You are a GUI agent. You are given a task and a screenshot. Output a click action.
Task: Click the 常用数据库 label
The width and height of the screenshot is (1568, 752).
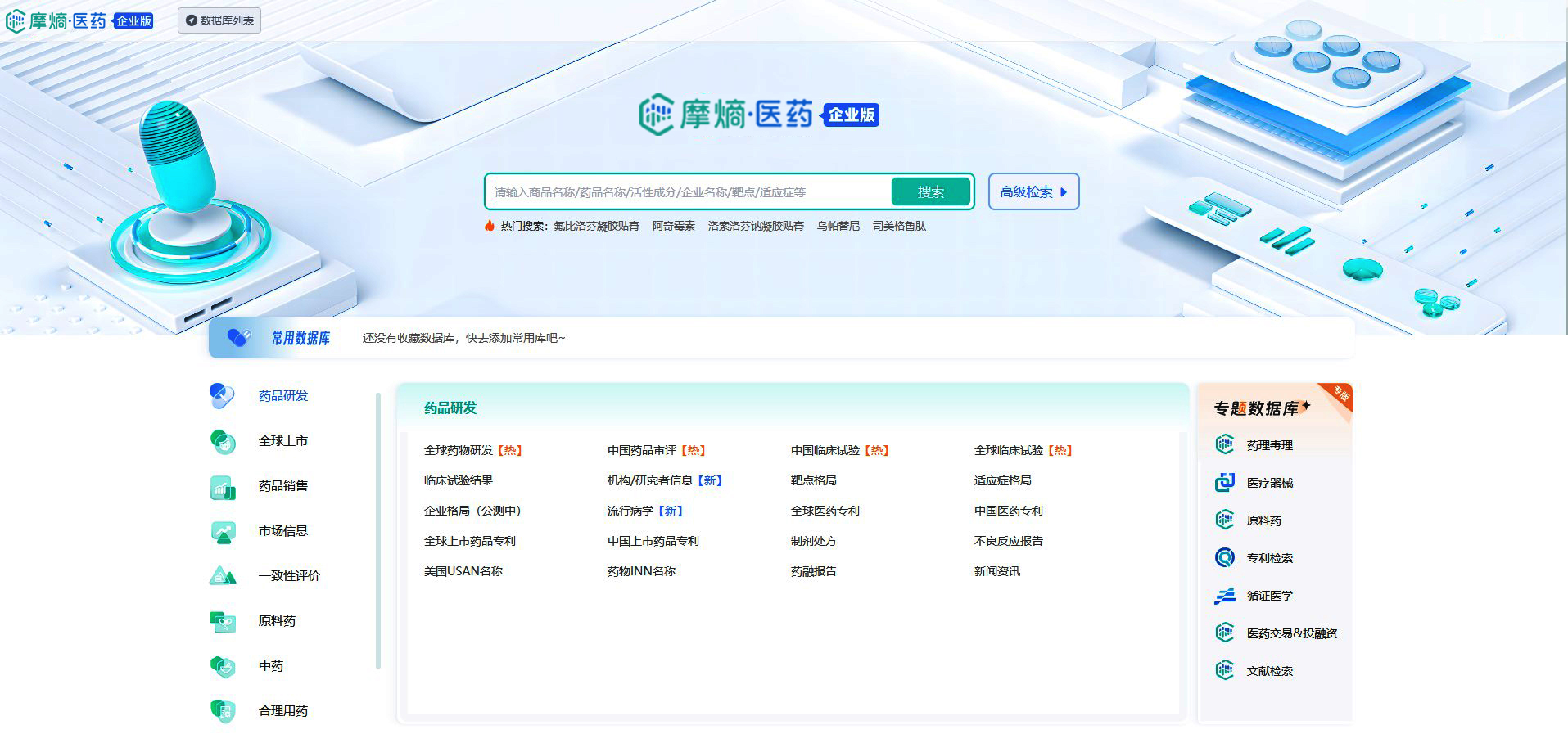coord(300,338)
